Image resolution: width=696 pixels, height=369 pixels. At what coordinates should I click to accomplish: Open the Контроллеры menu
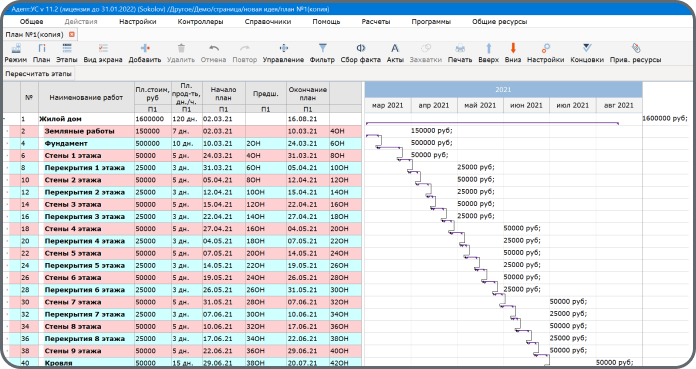(200, 21)
